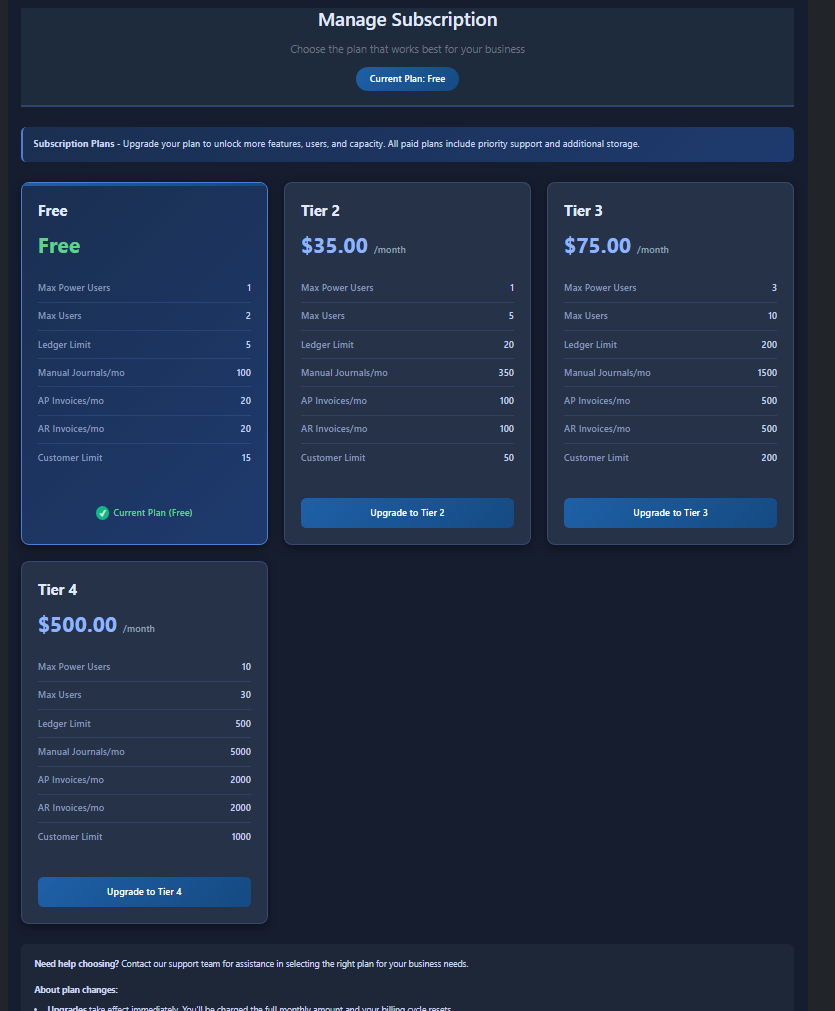The image size is (835, 1011).
Task: Click Max Power Users row in Tier 3
Action: point(671,288)
